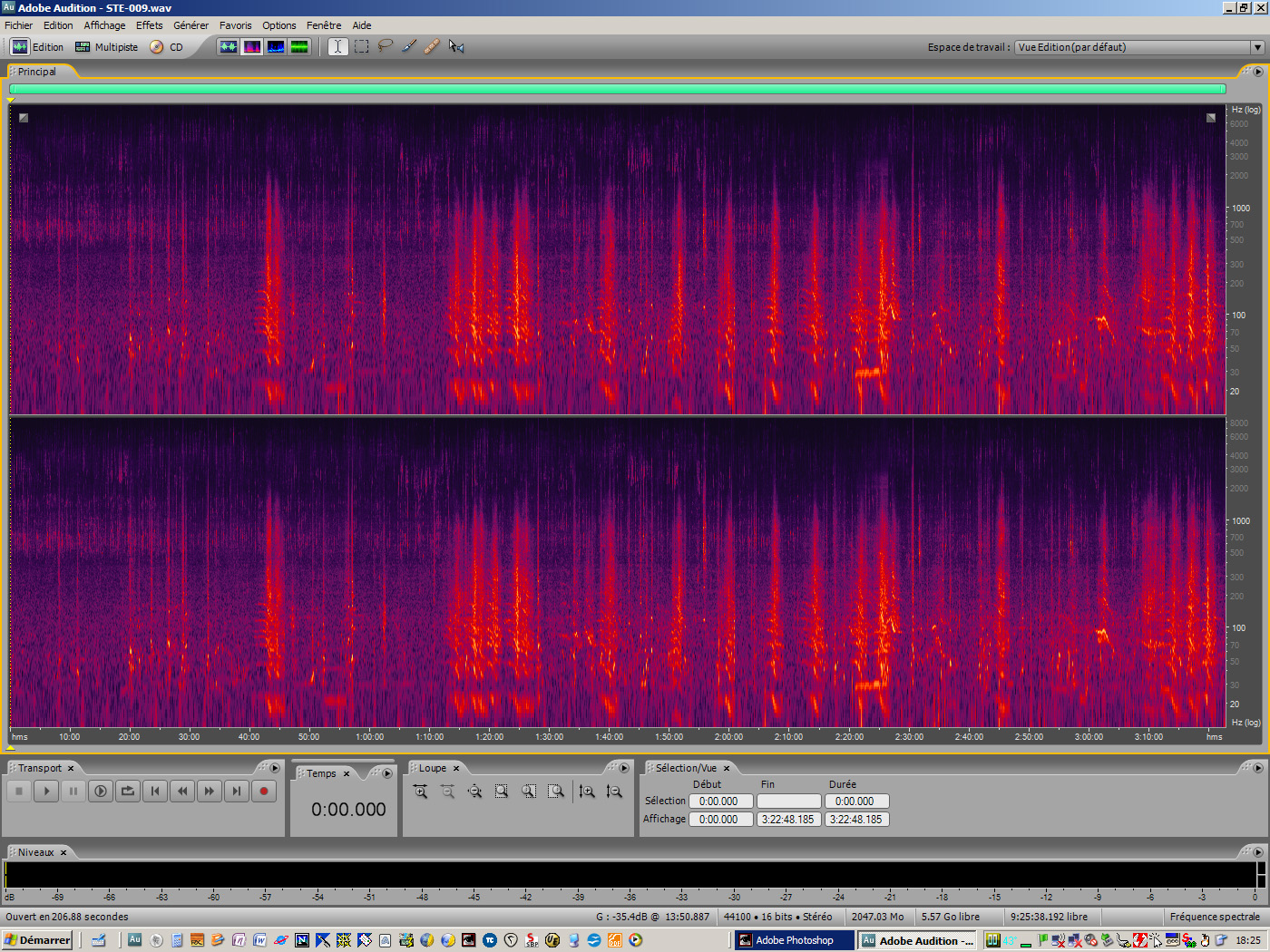Click the Play button in Transport
This screenshot has width=1270, height=952.
coord(46,792)
